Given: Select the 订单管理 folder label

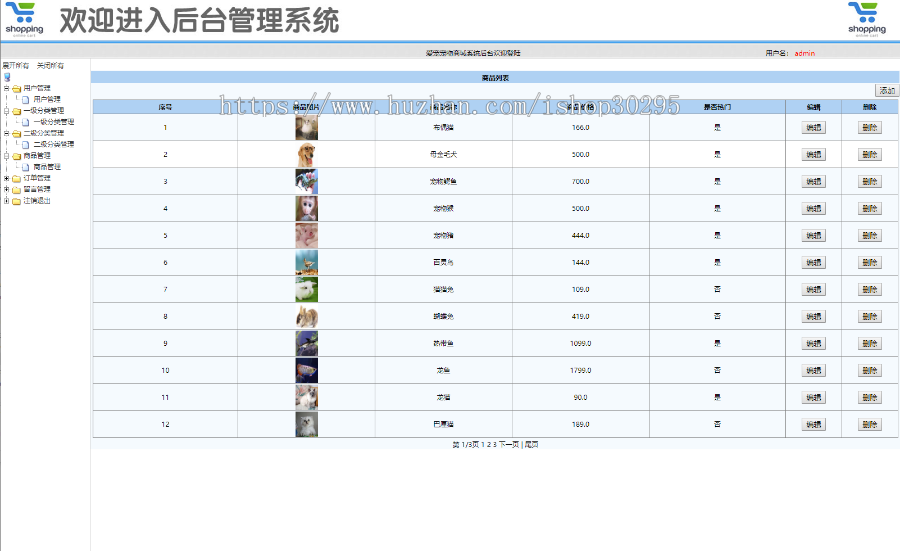Looking at the screenshot, I should (x=37, y=178).
